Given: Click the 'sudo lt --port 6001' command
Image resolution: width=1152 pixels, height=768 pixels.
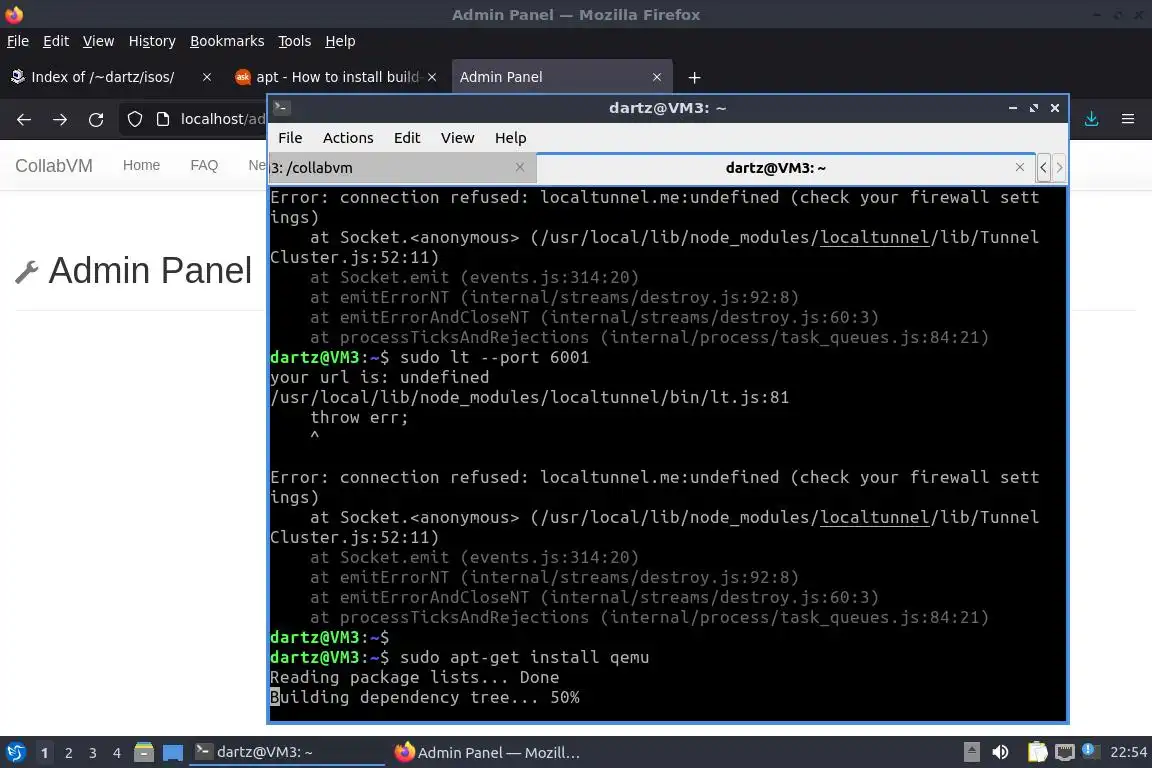Looking at the screenshot, I should 494,357.
